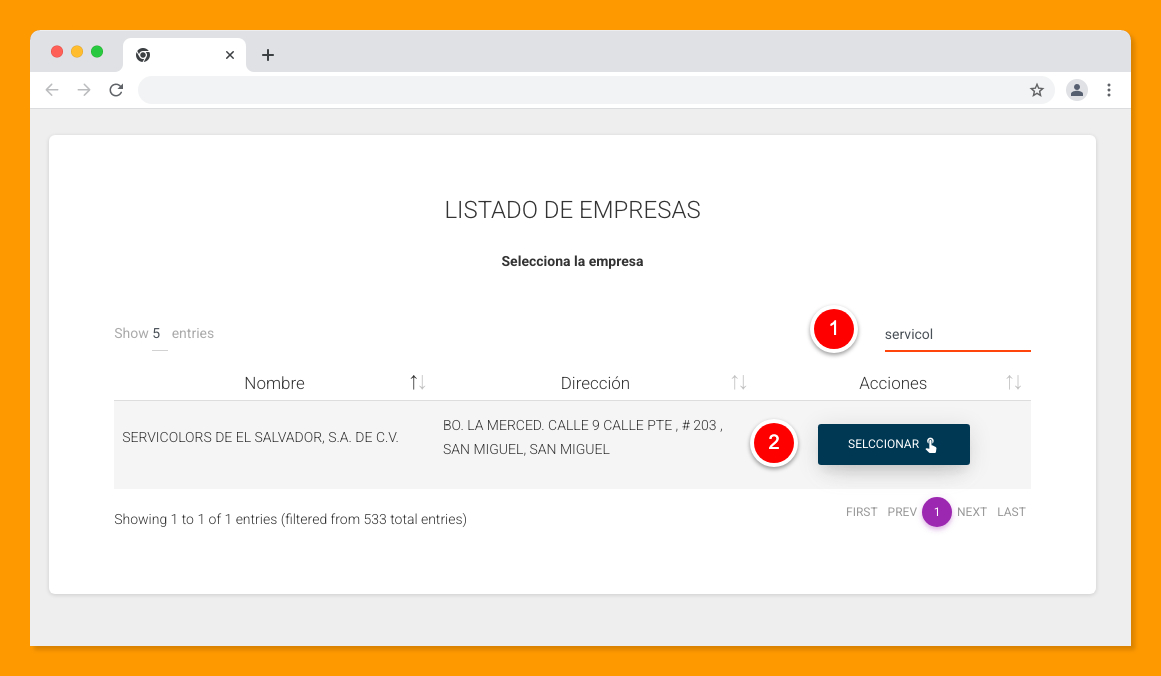Click the browser forward arrow

point(84,90)
